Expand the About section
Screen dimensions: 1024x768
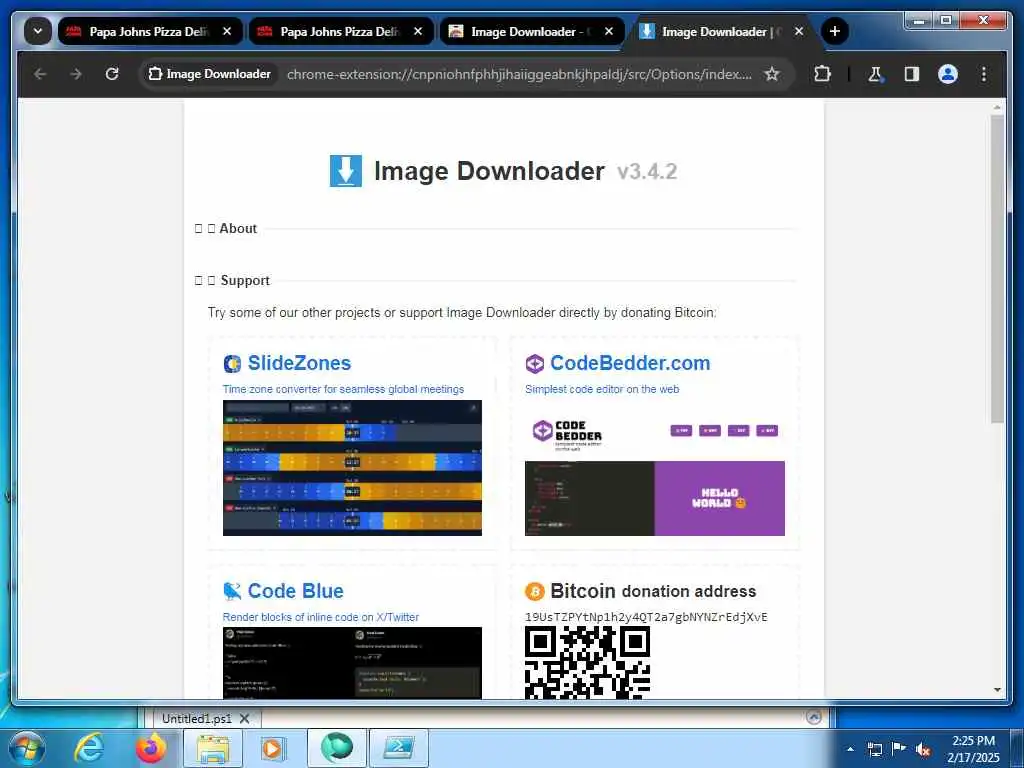(226, 229)
